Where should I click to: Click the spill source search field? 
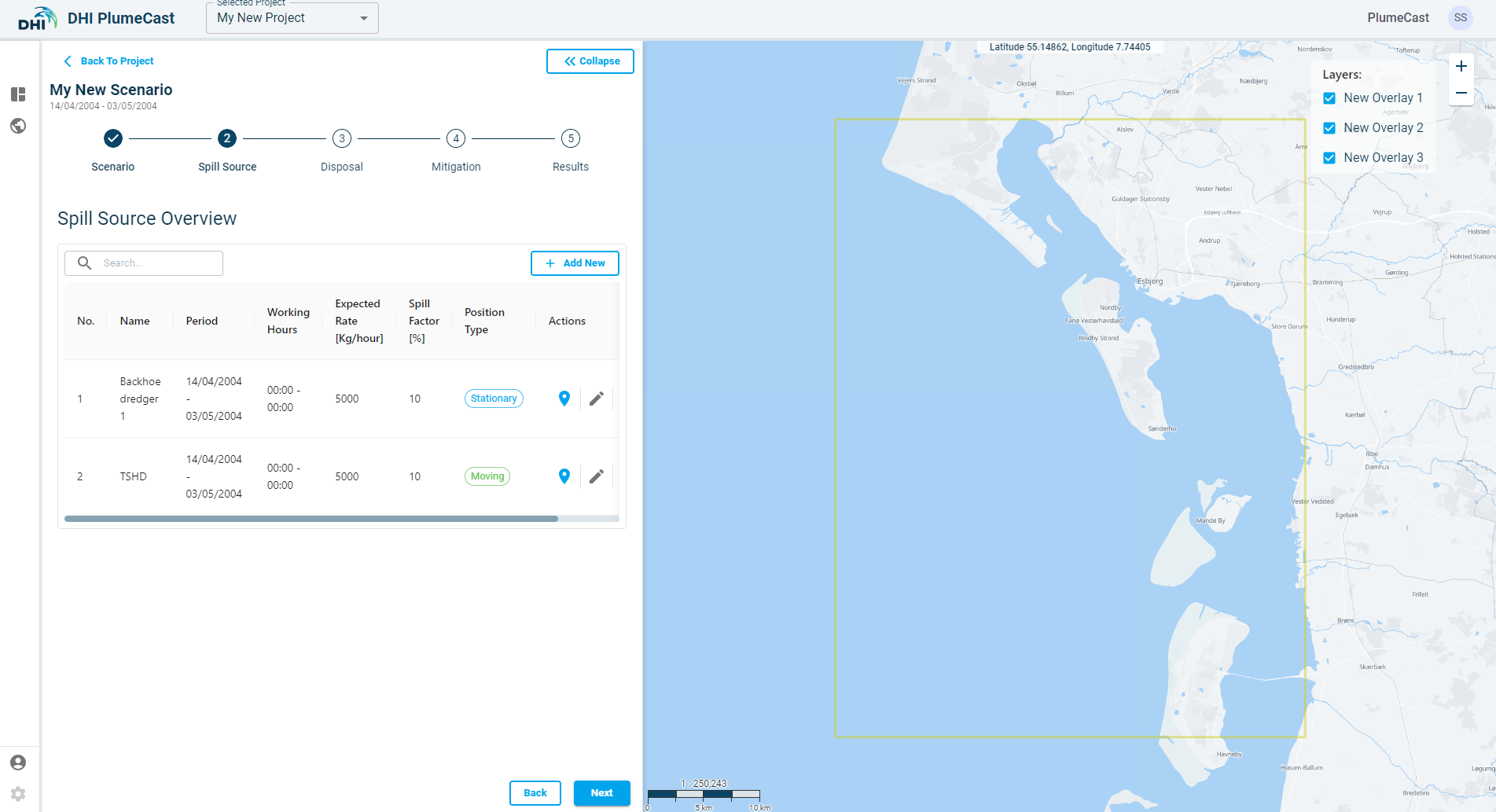(x=157, y=263)
